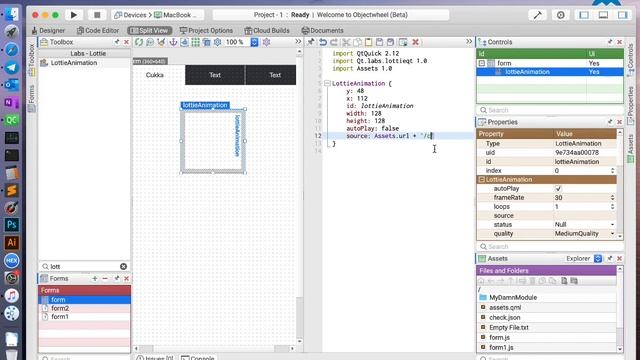Open the Designer tab
Image resolution: width=640 pixels, height=360 pixels.
coord(48,31)
